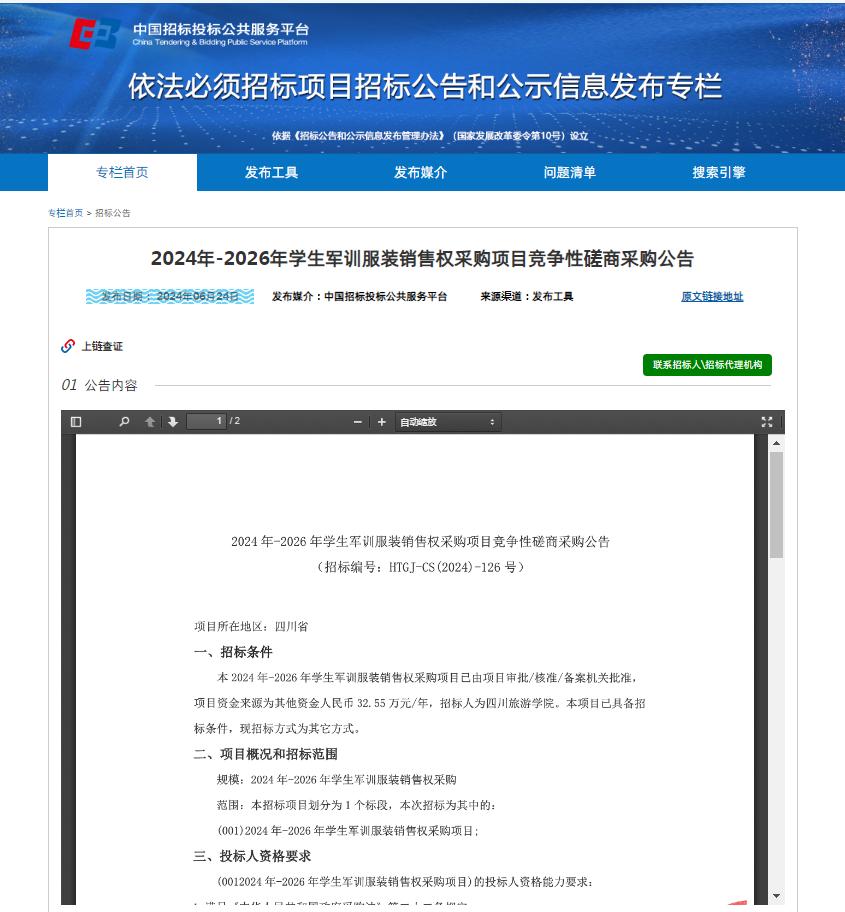Click the 发布日期 date text
The height and width of the screenshot is (912, 845).
(170, 297)
